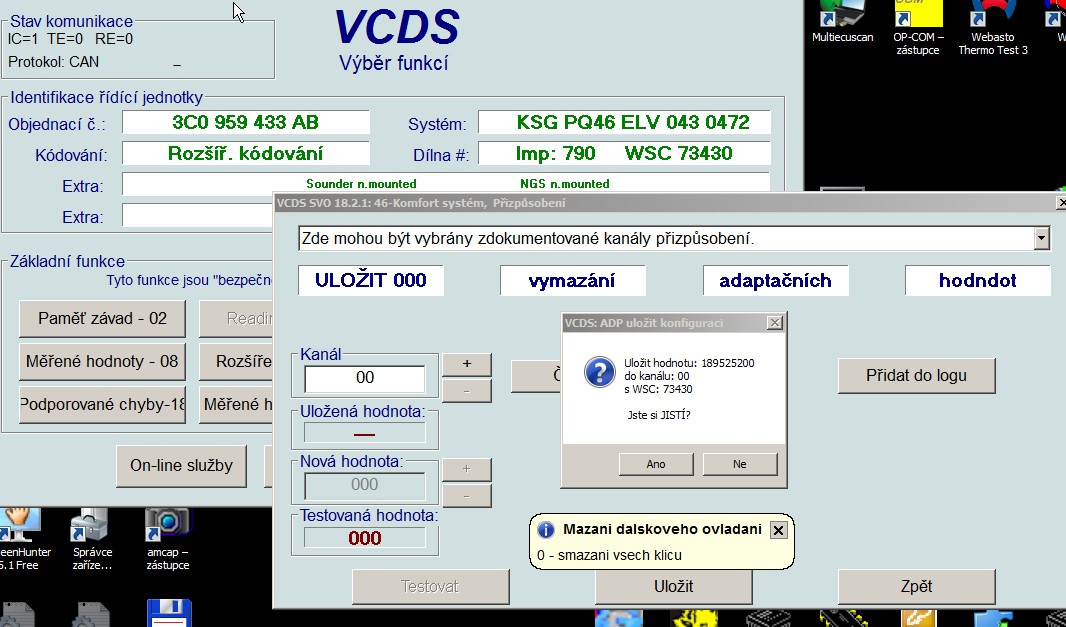Click the Nová hodnota field showing 000
1066x627 pixels.
click(x=364, y=485)
